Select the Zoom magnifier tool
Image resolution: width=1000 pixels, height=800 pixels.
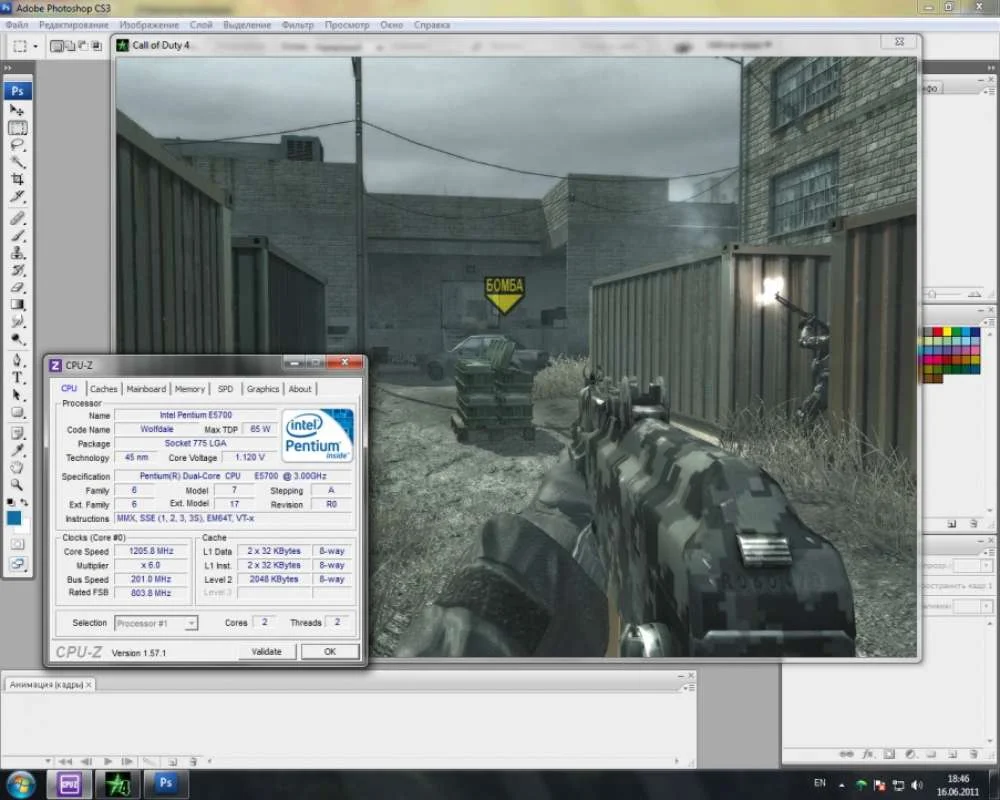coord(17,485)
